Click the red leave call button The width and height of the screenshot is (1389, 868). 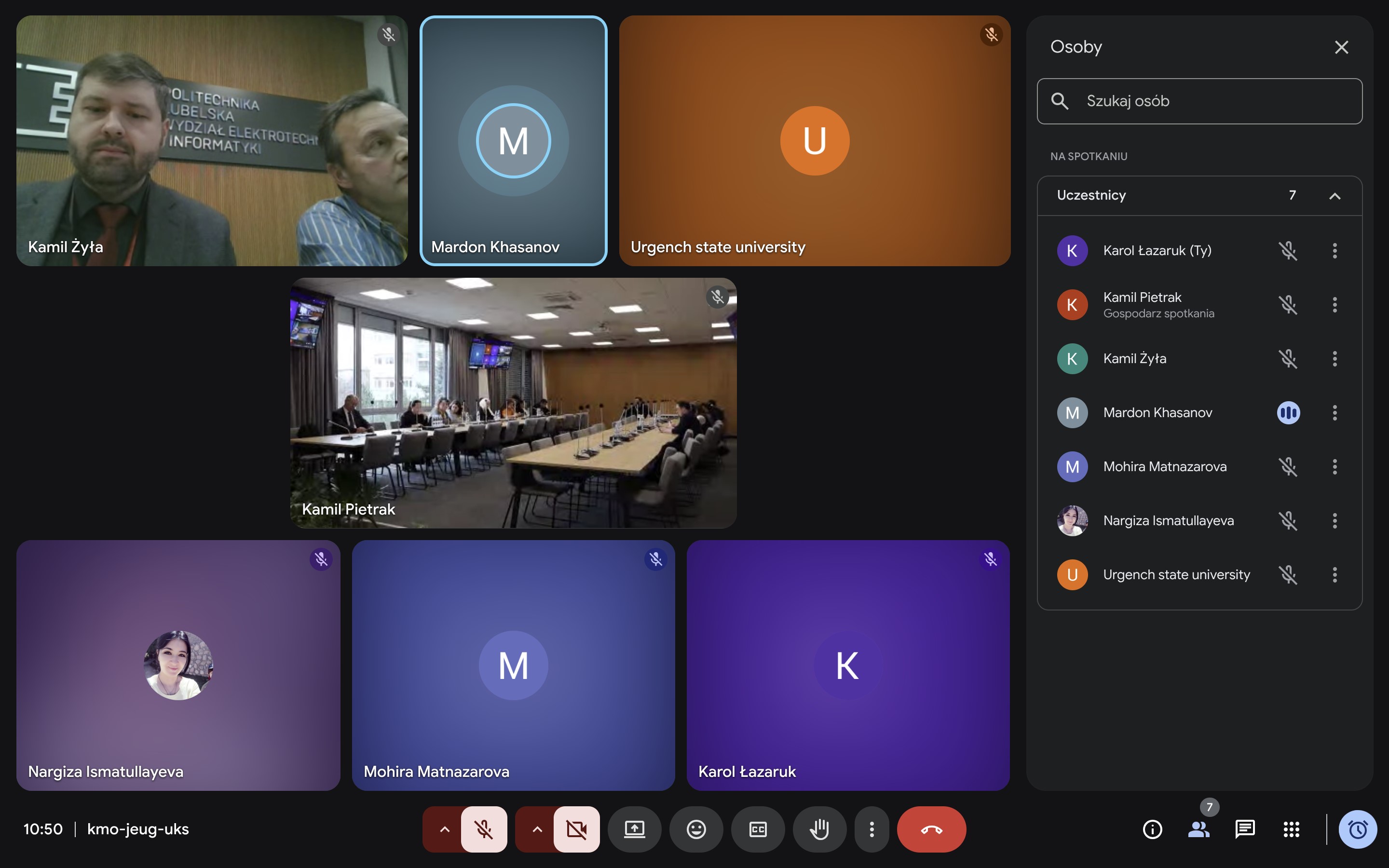pyautogui.click(x=931, y=829)
